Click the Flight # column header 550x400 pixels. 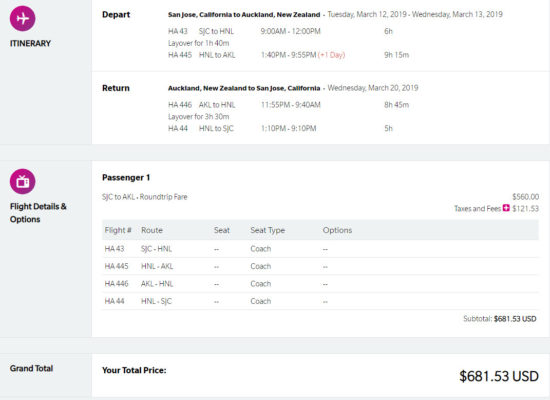118,230
